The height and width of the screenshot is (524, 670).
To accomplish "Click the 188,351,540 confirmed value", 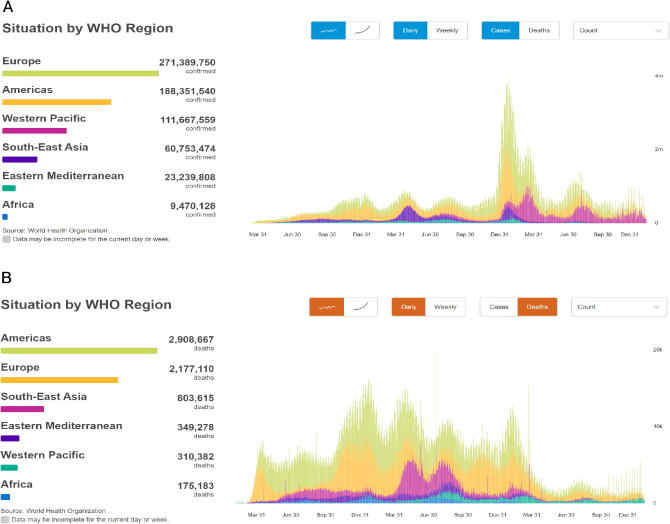I will (187, 91).
